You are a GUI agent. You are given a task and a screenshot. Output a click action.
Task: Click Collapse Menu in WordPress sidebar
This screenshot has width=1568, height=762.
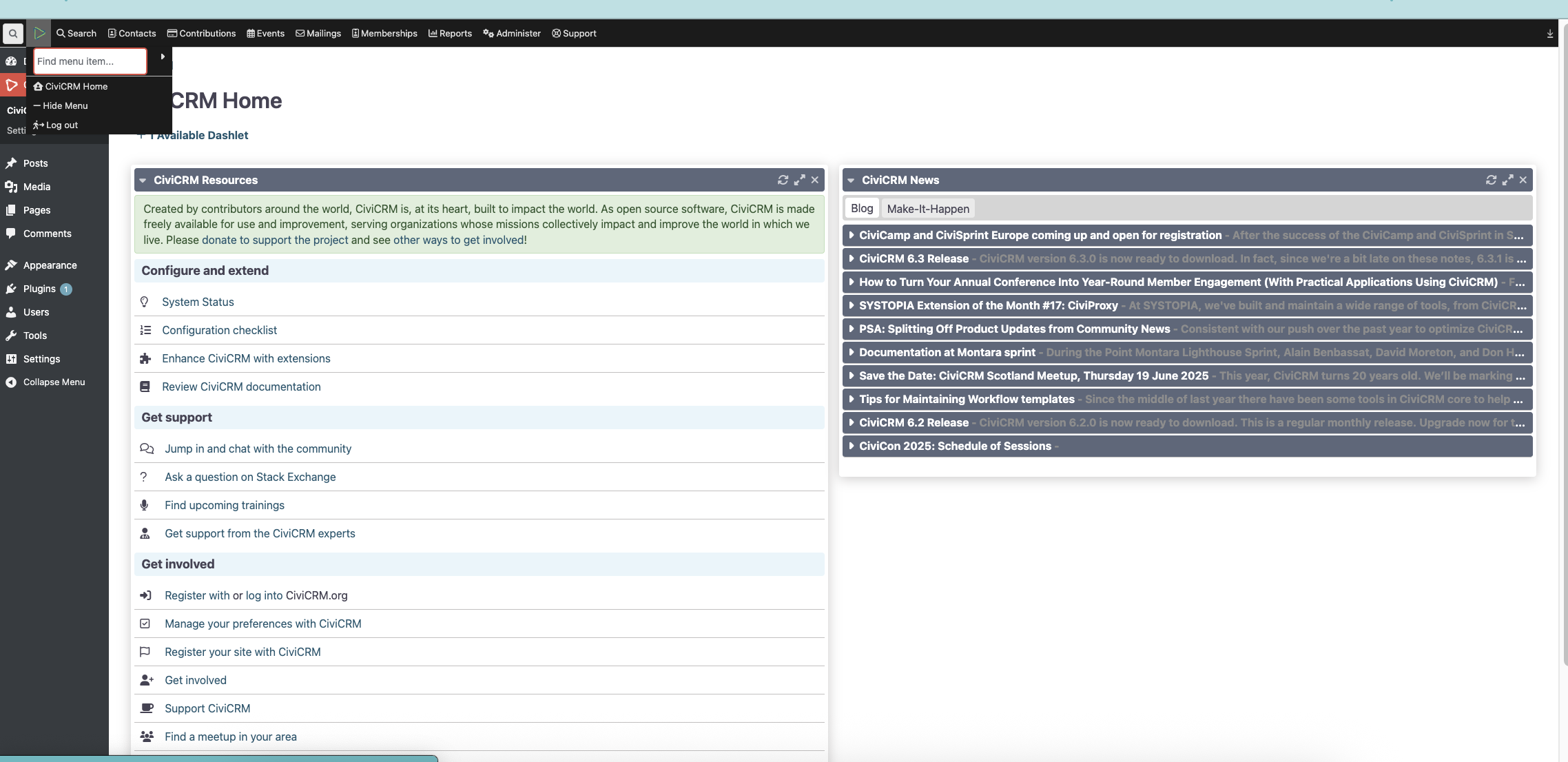[54, 382]
